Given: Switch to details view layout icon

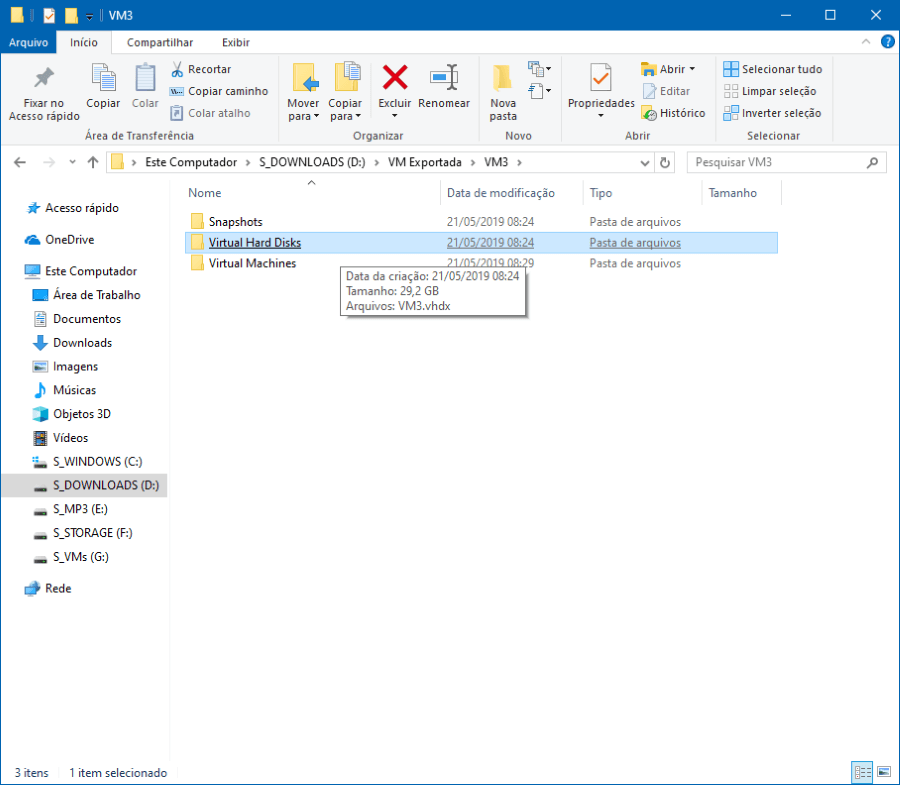Looking at the screenshot, I should pos(862,772).
